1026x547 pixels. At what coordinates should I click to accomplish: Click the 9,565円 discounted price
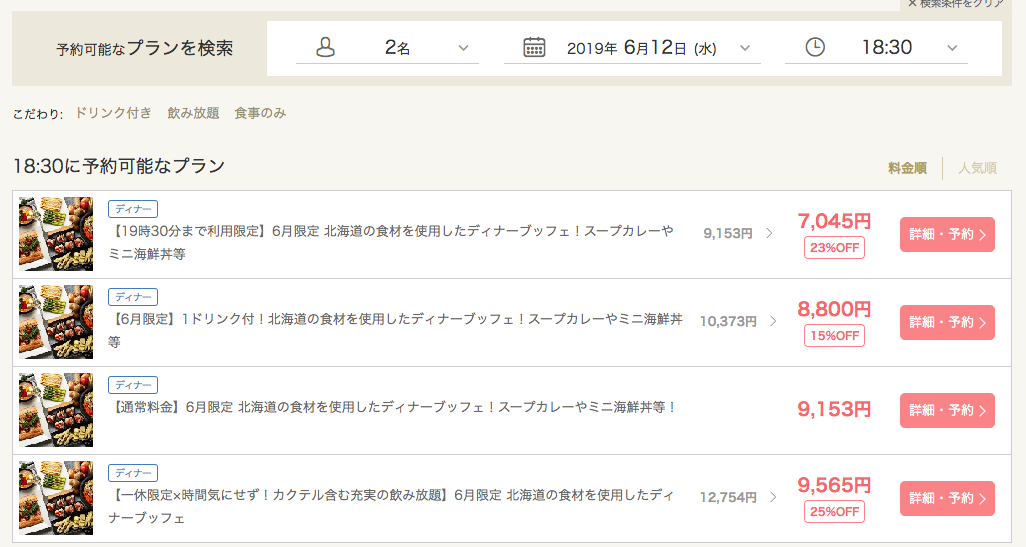coord(834,485)
